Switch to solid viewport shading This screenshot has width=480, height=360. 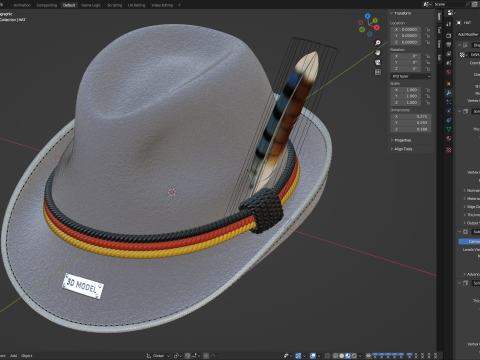(x=342, y=356)
